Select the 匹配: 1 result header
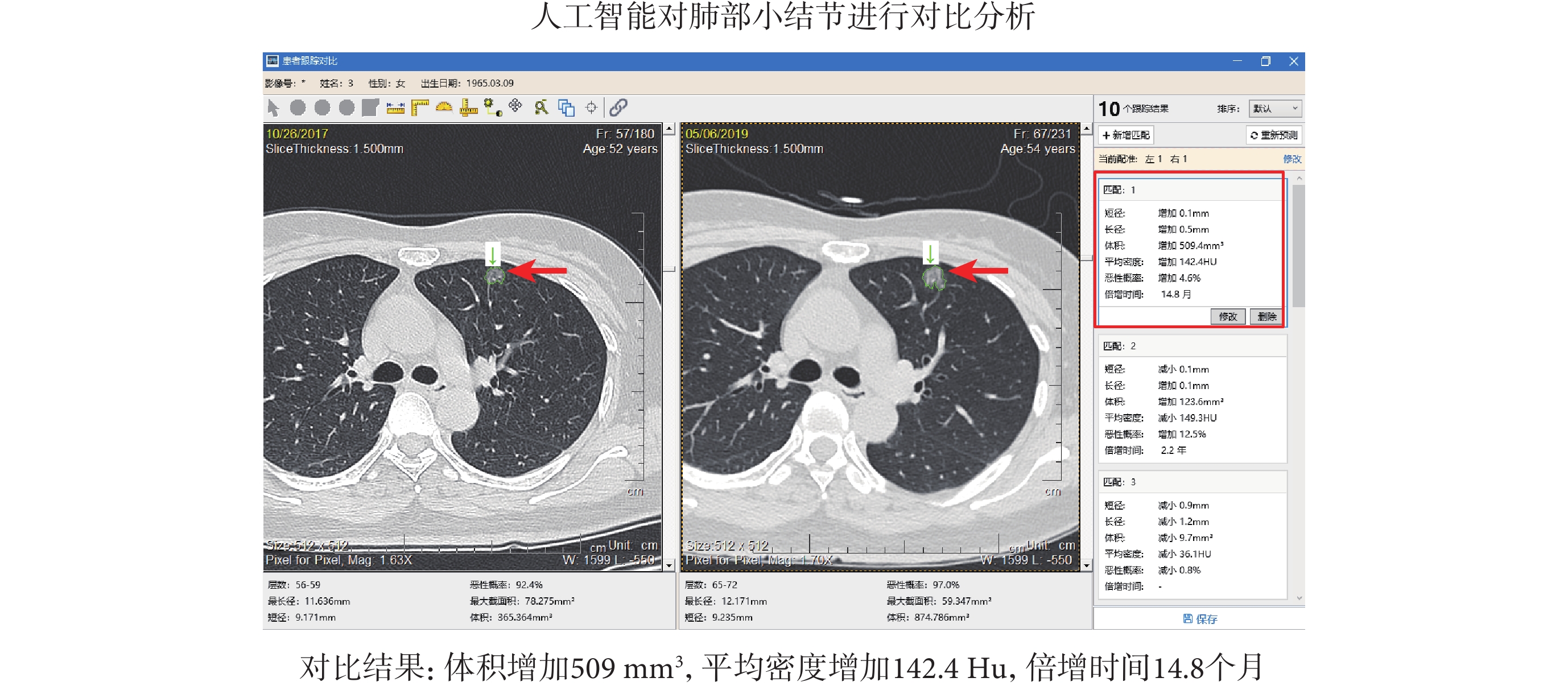The image size is (1568, 690). [x=1191, y=190]
